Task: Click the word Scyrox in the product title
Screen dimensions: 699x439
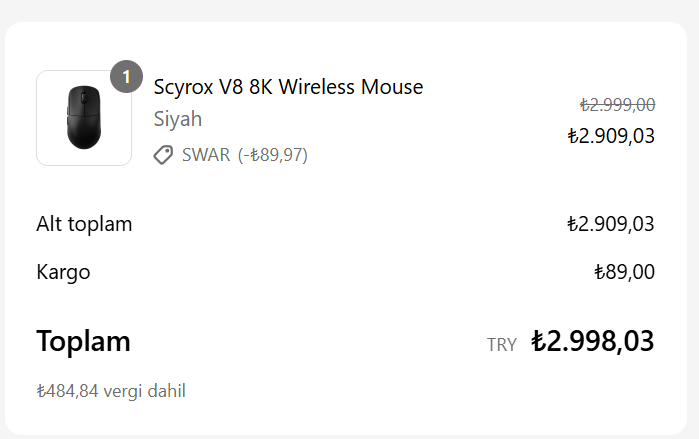Action: point(182,87)
